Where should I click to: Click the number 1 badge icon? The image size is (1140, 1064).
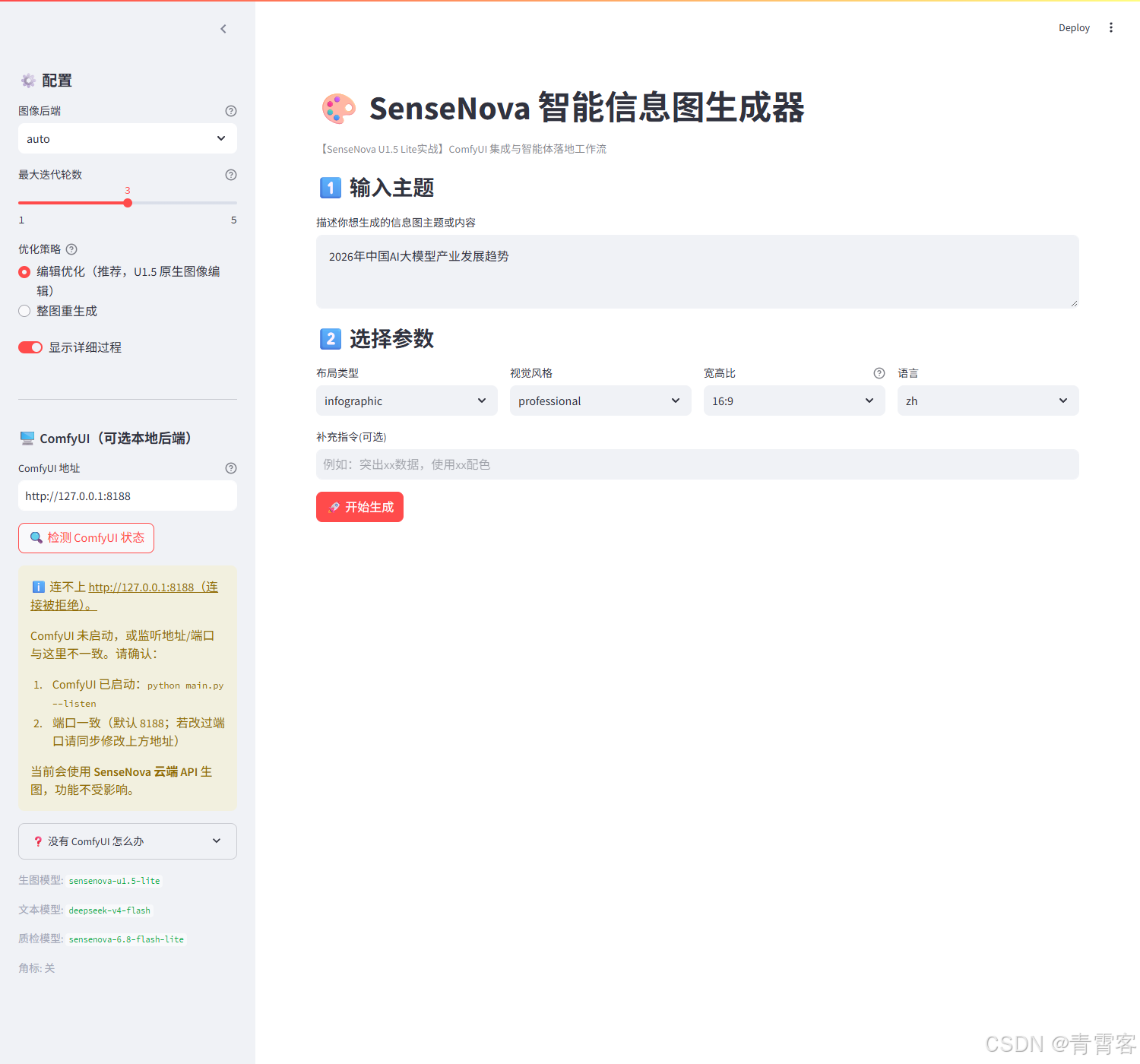point(331,188)
